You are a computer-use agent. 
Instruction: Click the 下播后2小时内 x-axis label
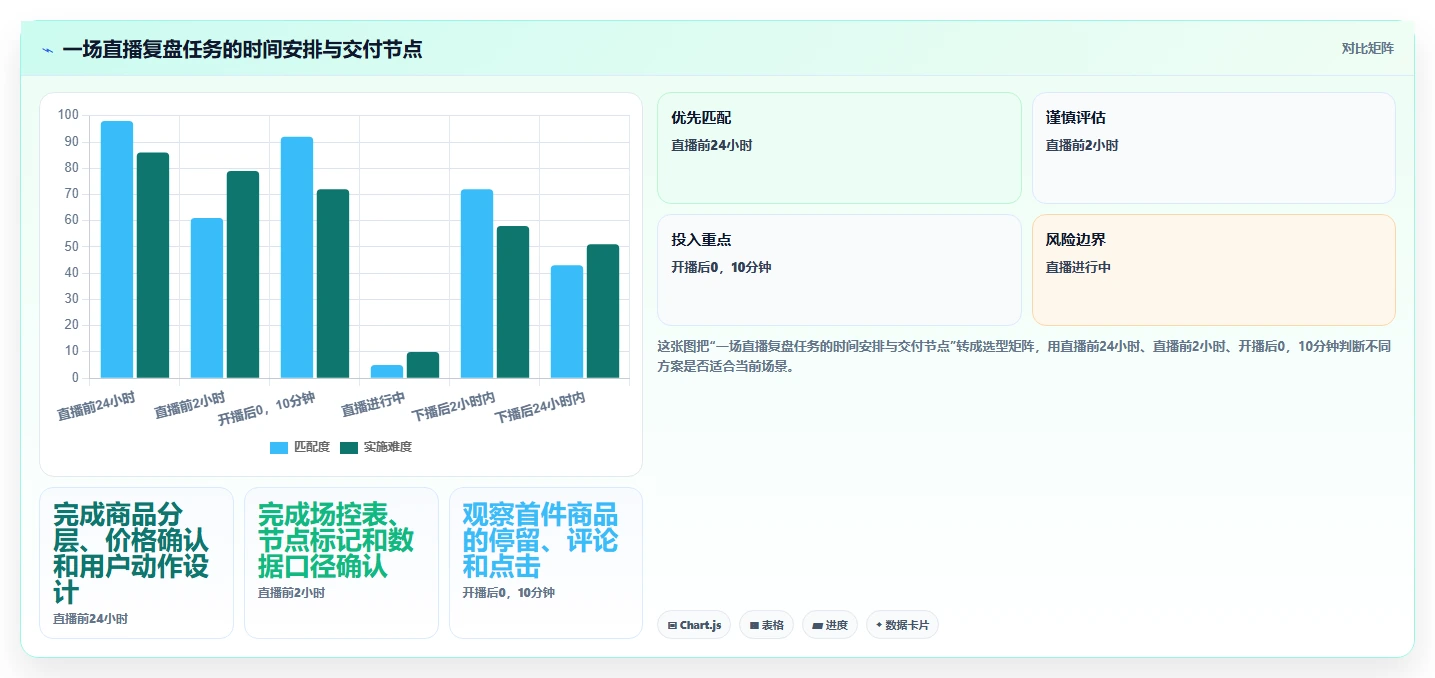454,405
